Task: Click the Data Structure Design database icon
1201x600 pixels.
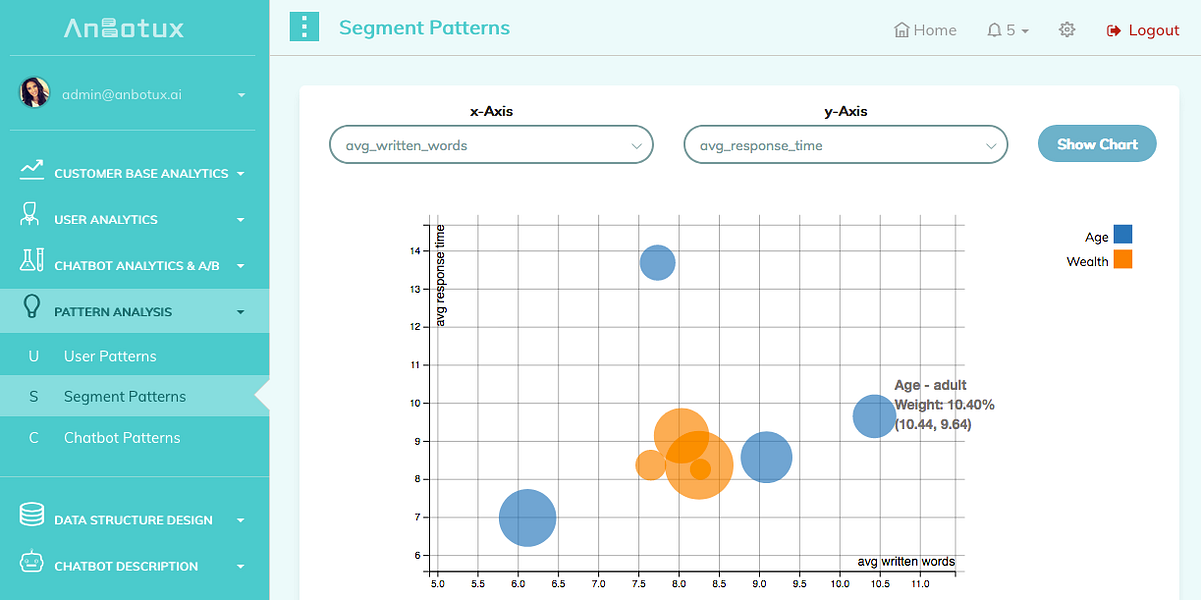Action: pyautogui.click(x=32, y=515)
